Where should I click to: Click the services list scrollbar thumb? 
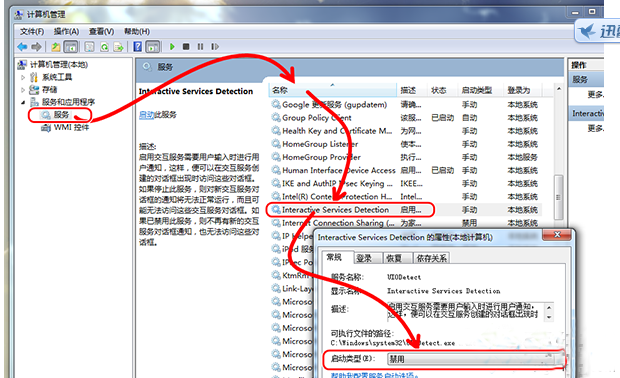tap(558, 197)
